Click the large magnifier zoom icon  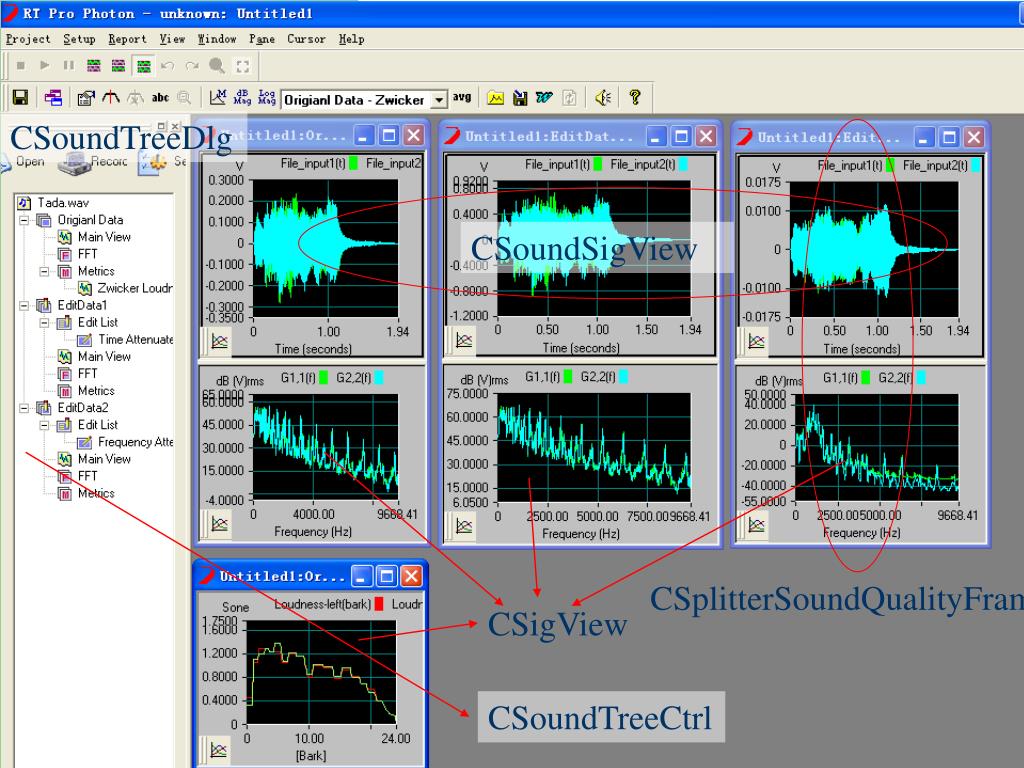pos(217,65)
